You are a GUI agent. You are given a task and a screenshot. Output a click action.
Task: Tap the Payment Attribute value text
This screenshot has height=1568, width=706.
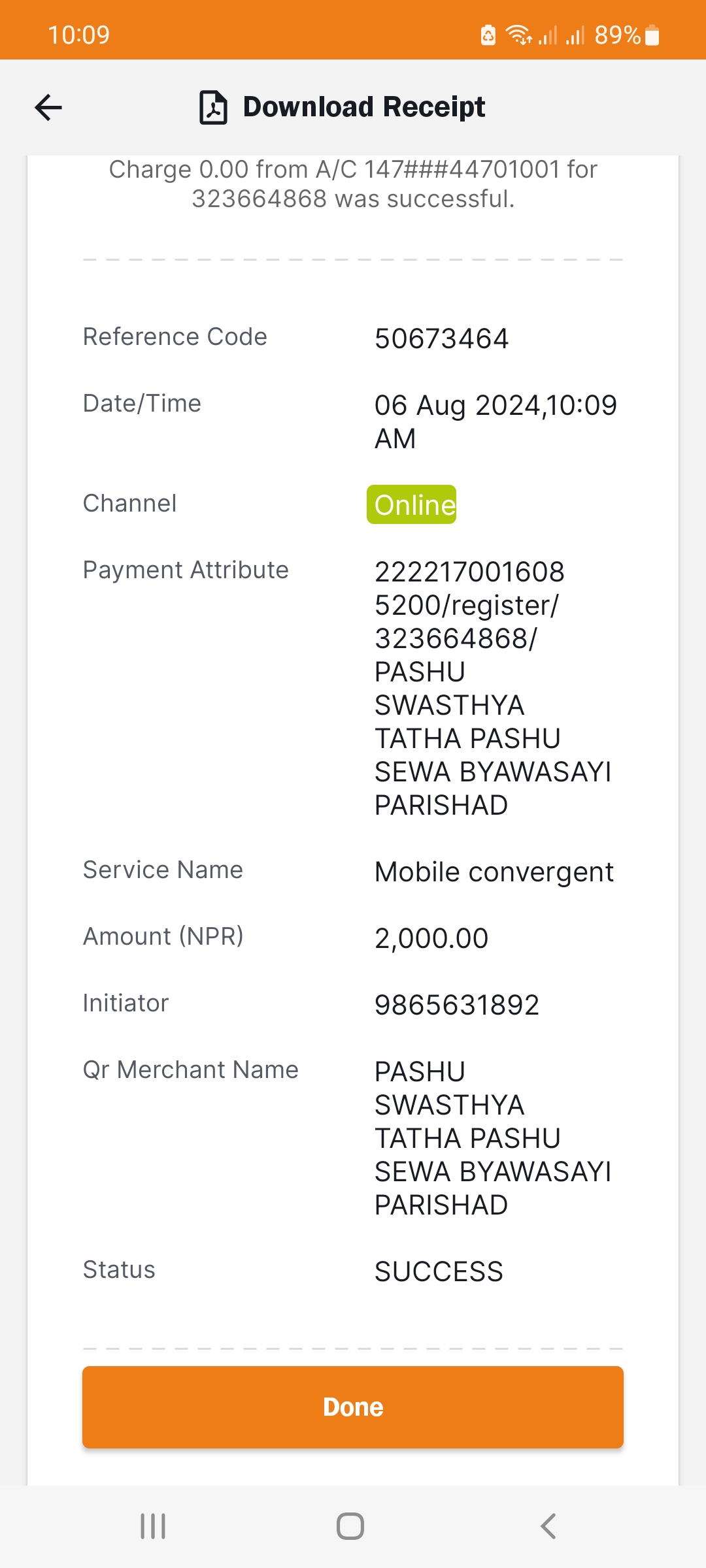(x=493, y=688)
